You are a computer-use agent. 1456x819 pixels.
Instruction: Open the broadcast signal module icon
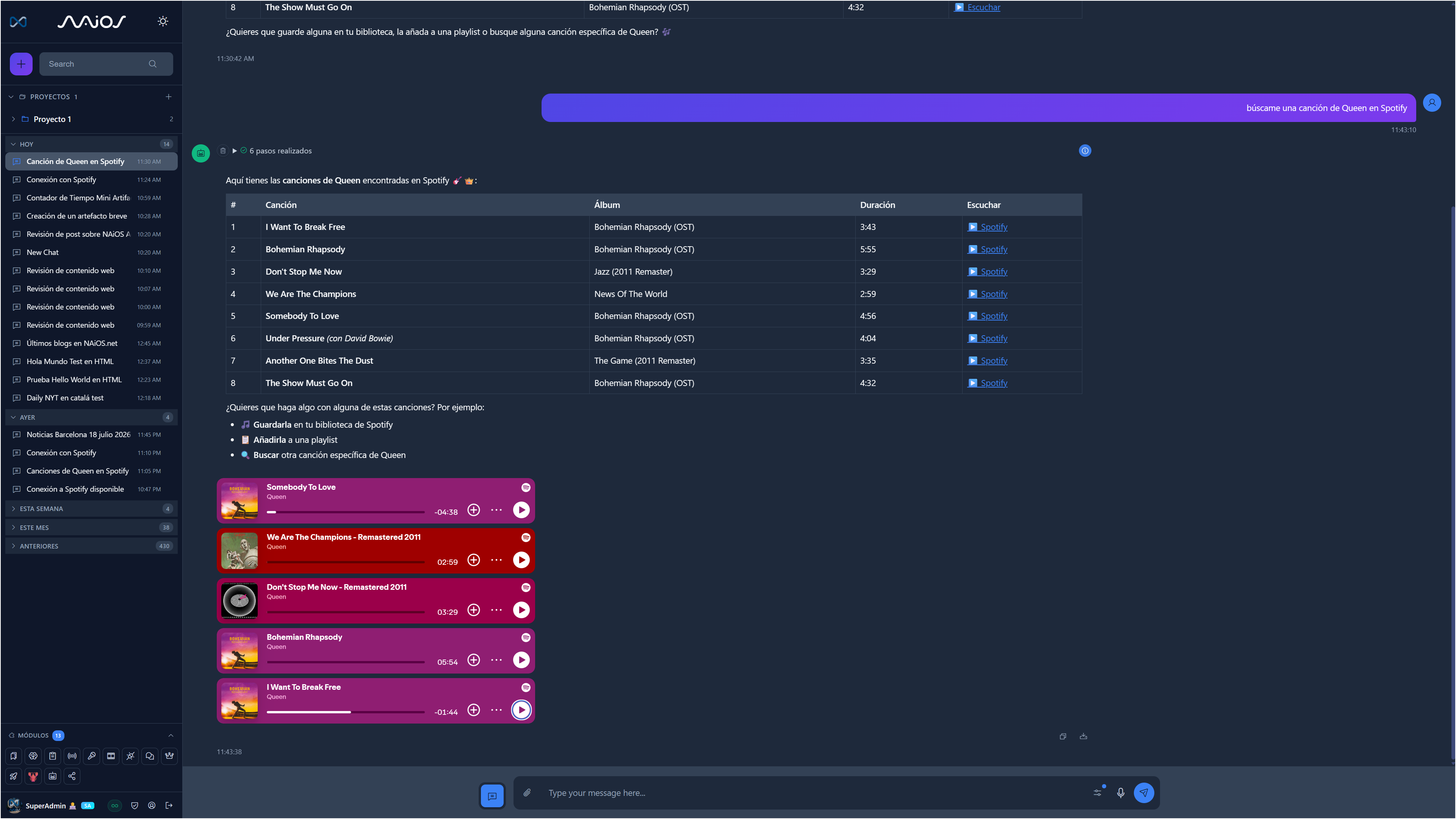pos(72,756)
